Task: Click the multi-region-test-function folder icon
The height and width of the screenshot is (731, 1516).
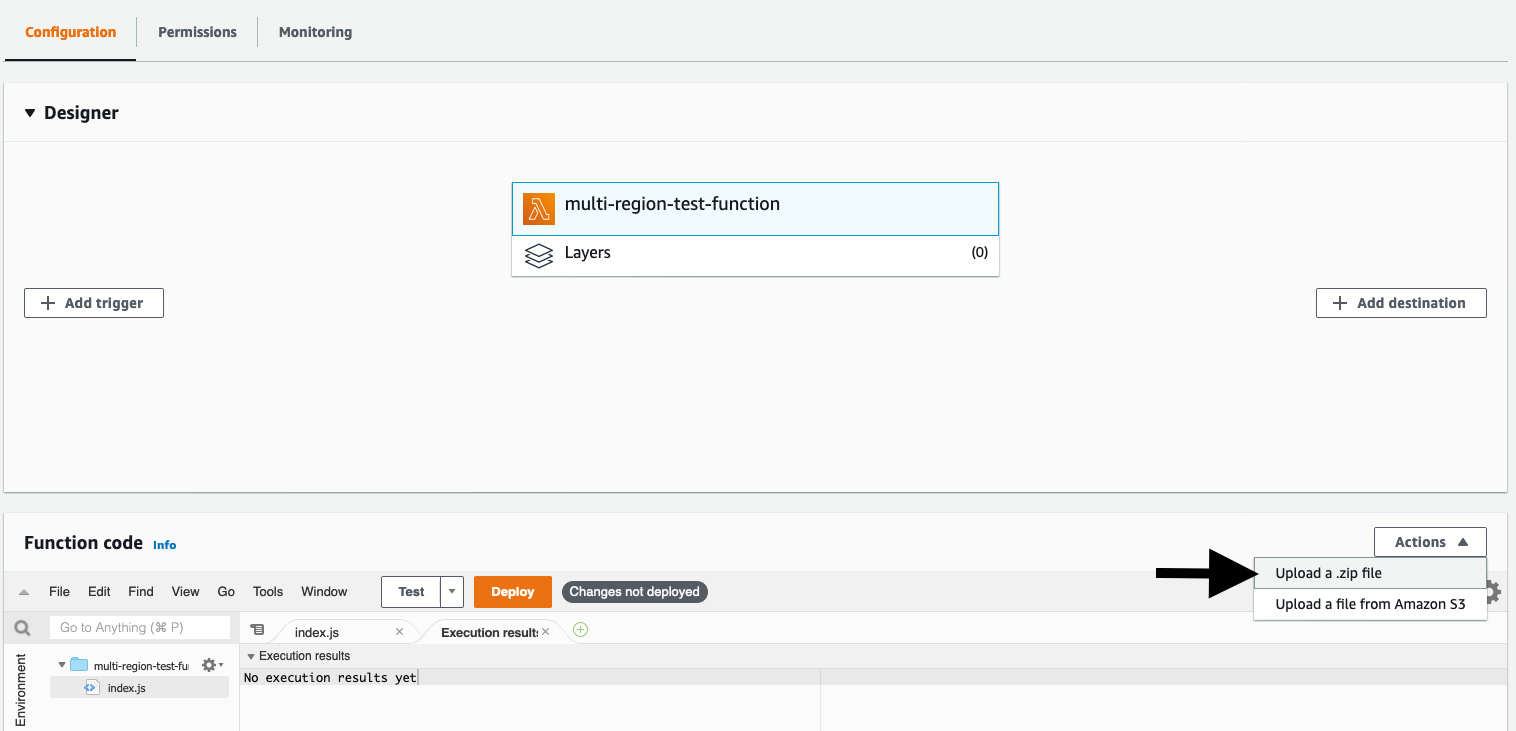Action: (79, 665)
